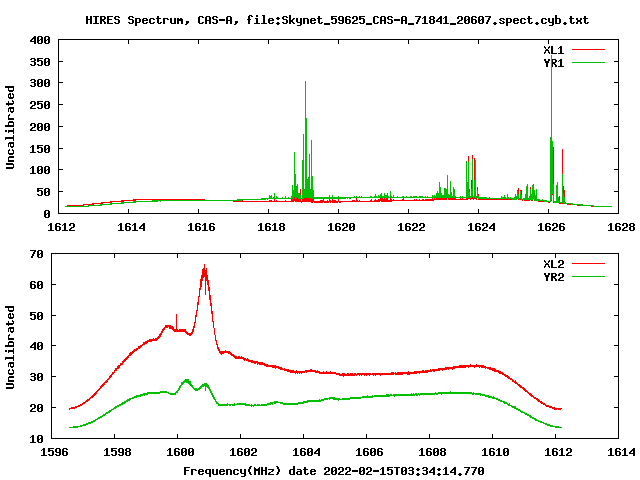Click the 30 y-axis tick label
Screen dimensions: 640x480
coord(37,377)
